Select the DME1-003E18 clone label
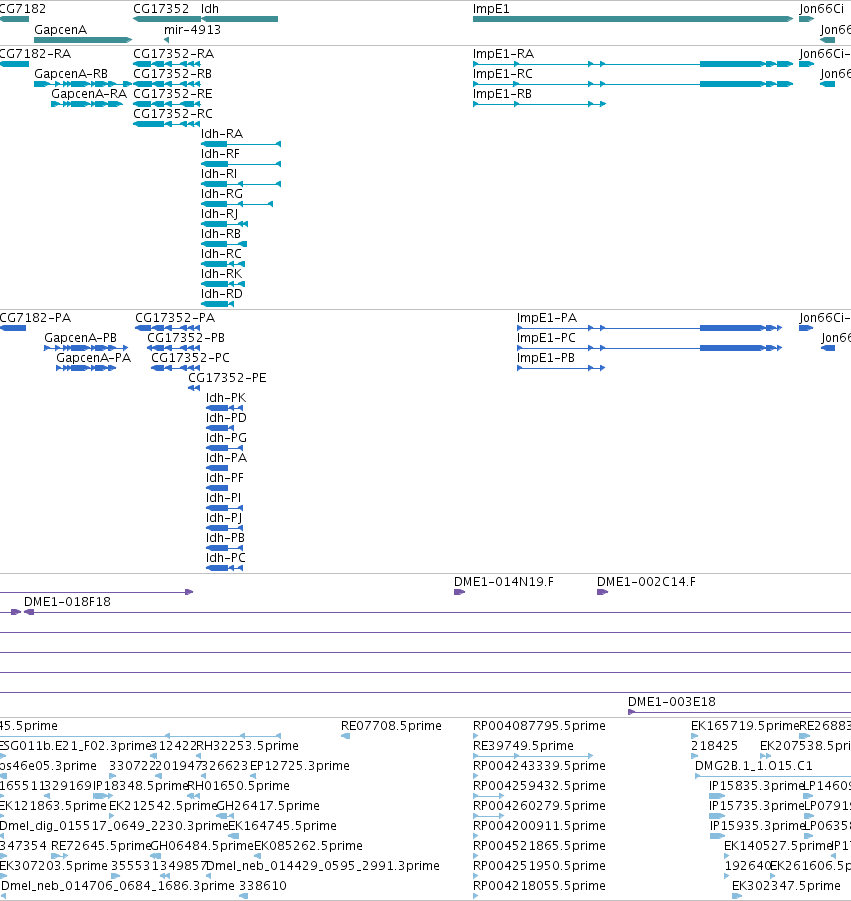This screenshot has height=901, width=851. [x=672, y=702]
